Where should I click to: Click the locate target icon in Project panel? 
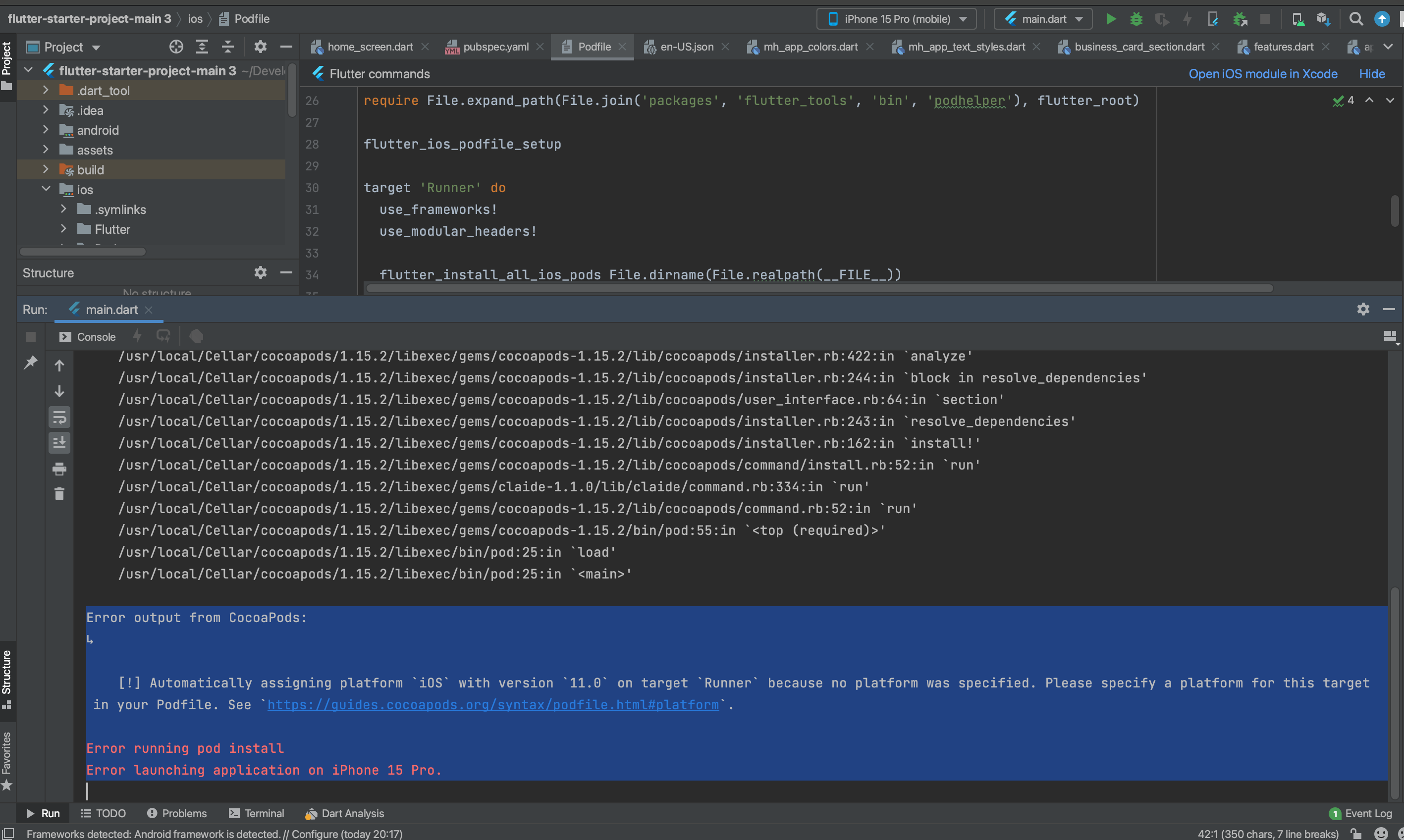[x=176, y=47]
